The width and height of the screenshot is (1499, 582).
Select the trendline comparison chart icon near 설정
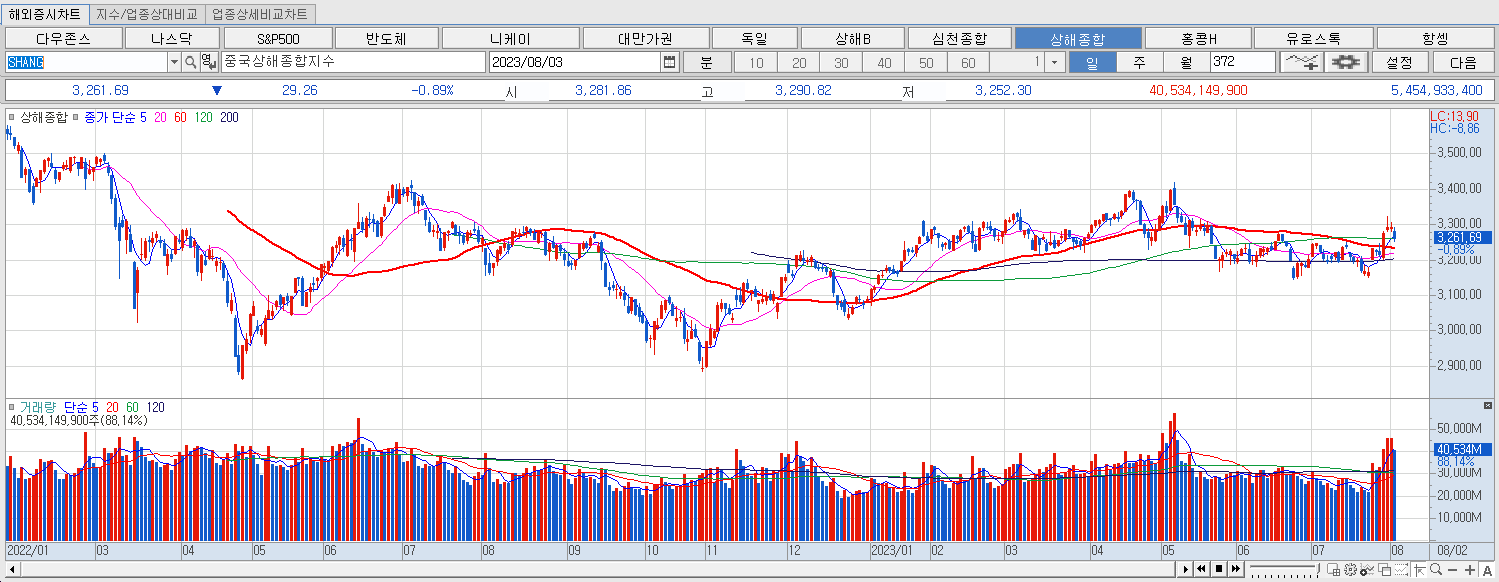(1304, 61)
